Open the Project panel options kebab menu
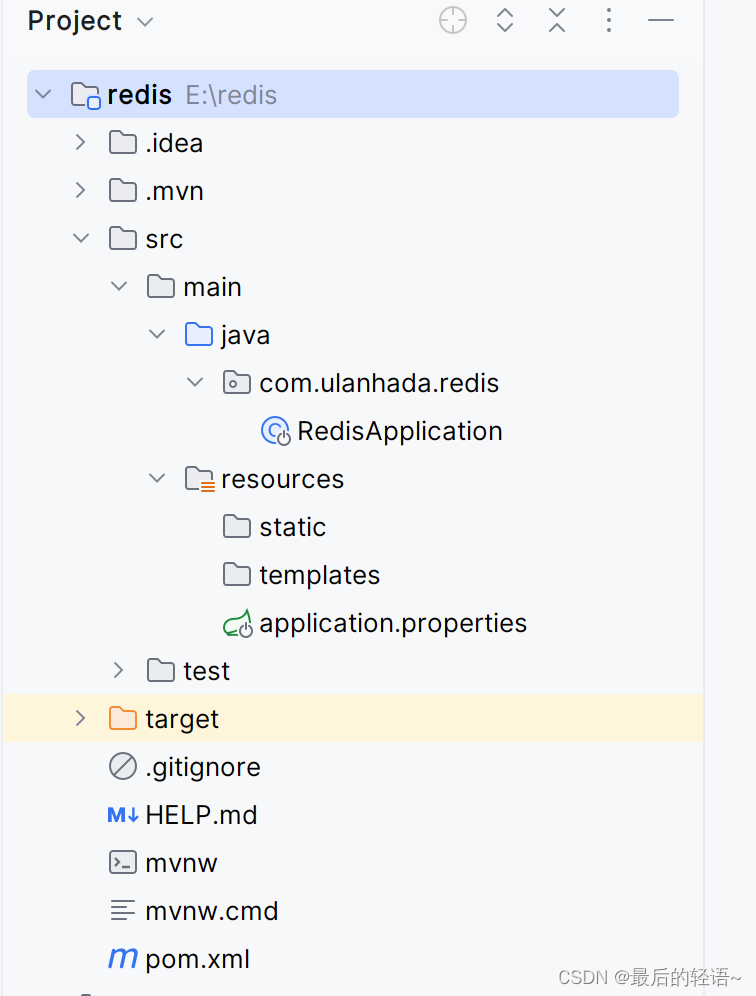The width and height of the screenshot is (756, 996). point(609,20)
